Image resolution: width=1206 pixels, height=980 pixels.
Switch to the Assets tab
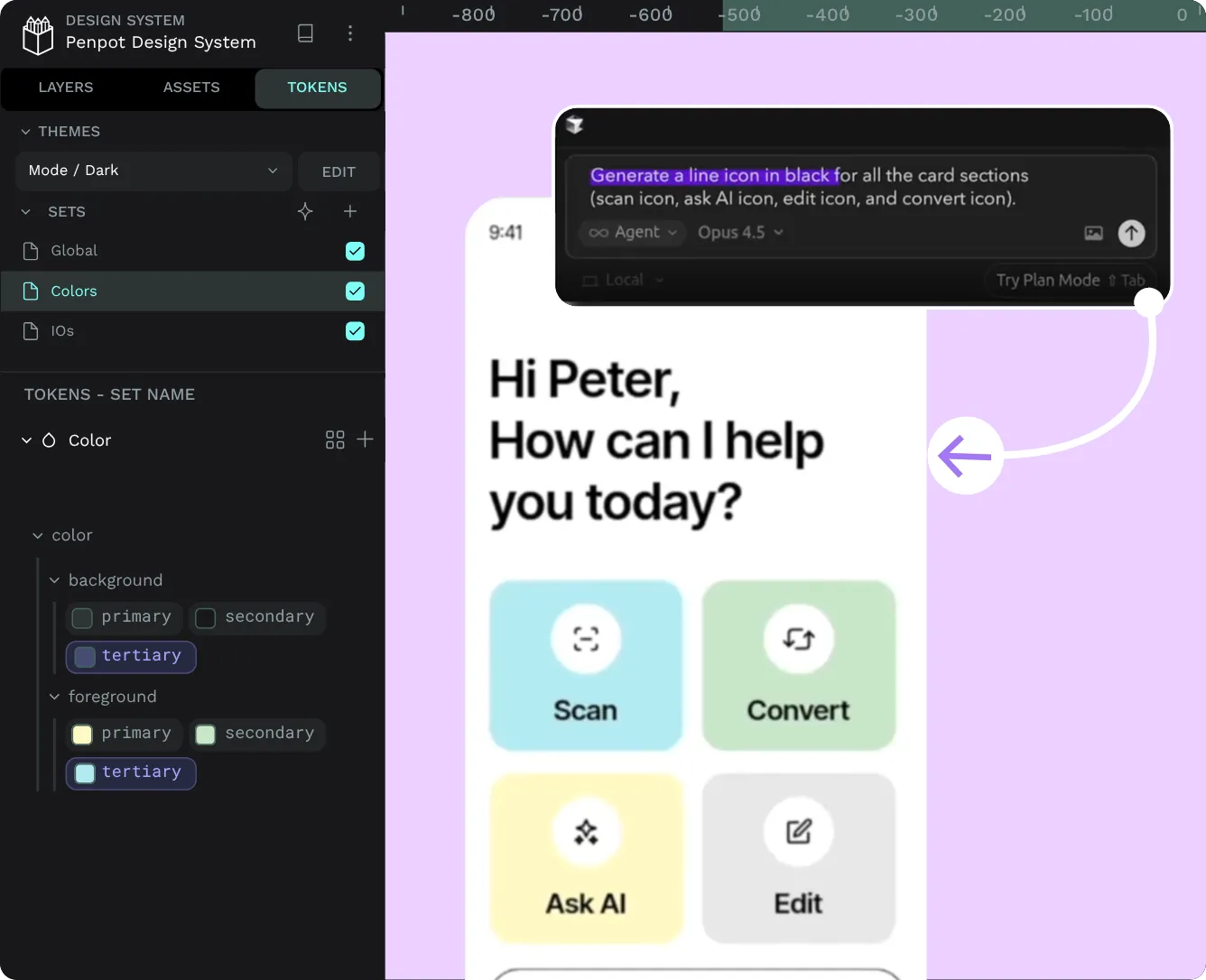[191, 88]
